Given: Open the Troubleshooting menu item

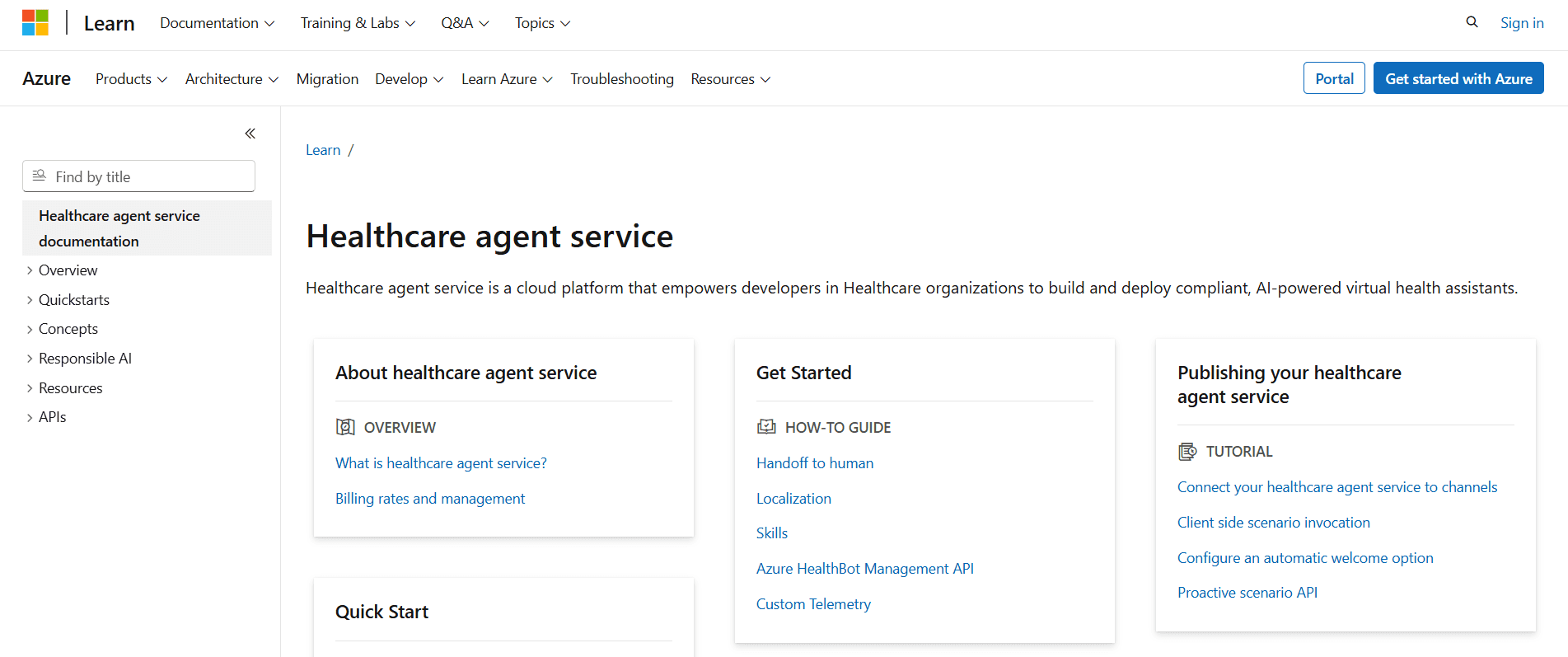Looking at the screenshot, I should [x=621, y=79].
